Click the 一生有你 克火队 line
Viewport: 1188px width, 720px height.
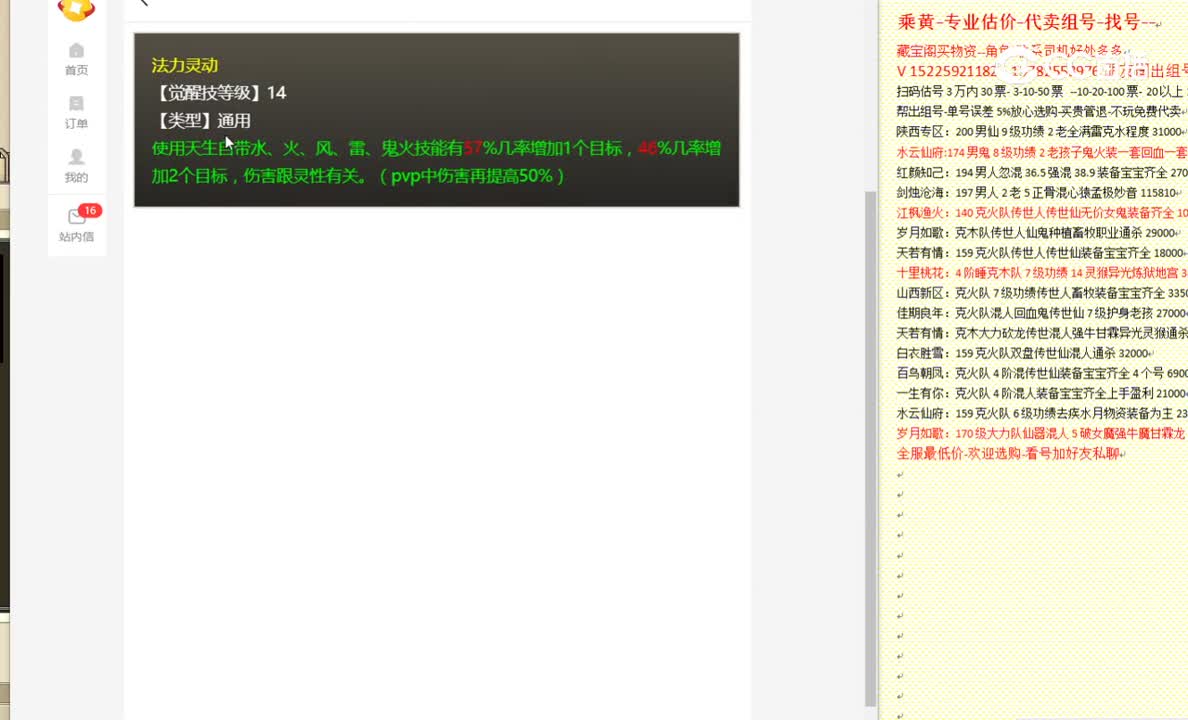(x=1042, y=393)
